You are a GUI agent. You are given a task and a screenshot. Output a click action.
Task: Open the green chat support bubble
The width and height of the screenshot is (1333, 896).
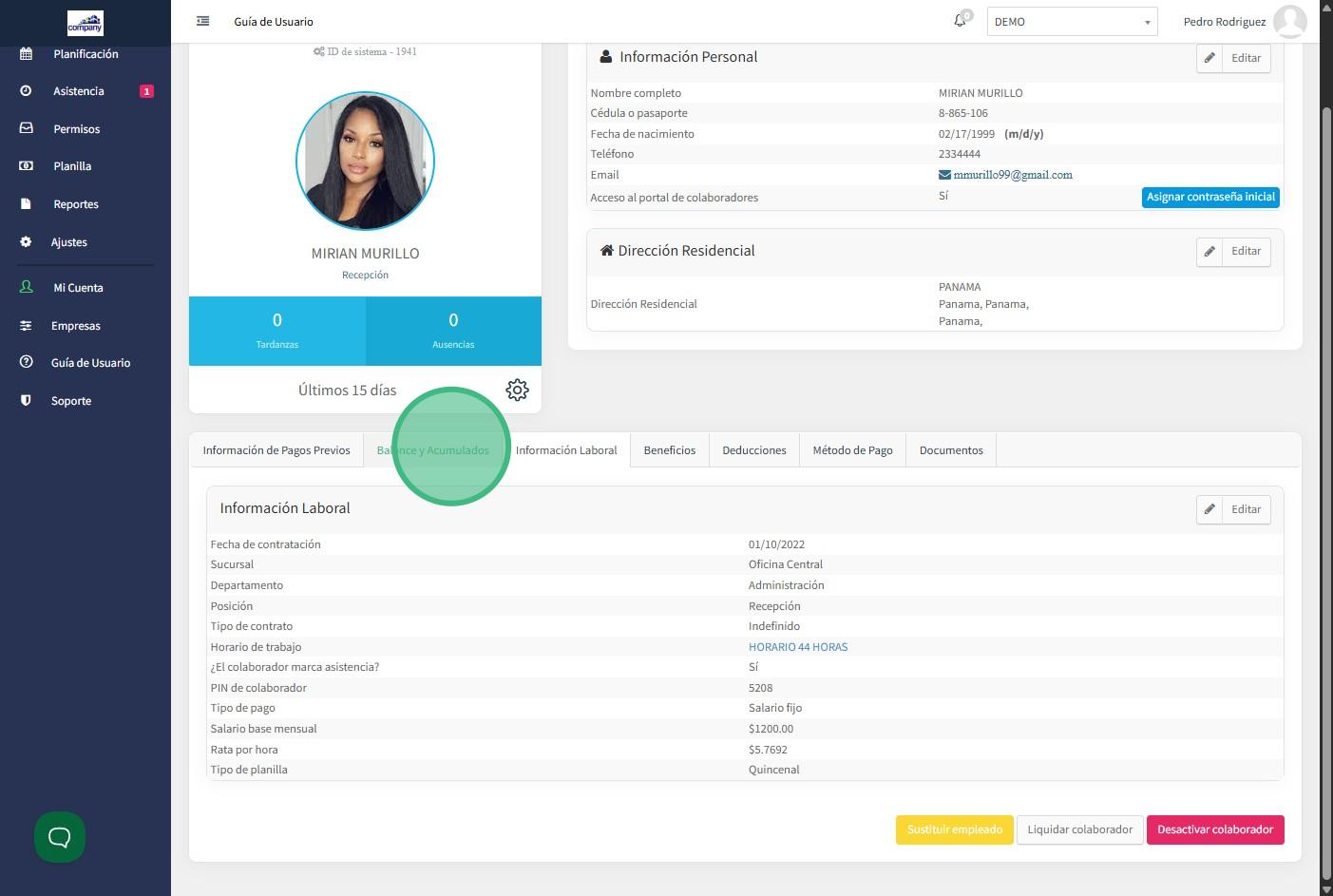[x=60, y=837]
